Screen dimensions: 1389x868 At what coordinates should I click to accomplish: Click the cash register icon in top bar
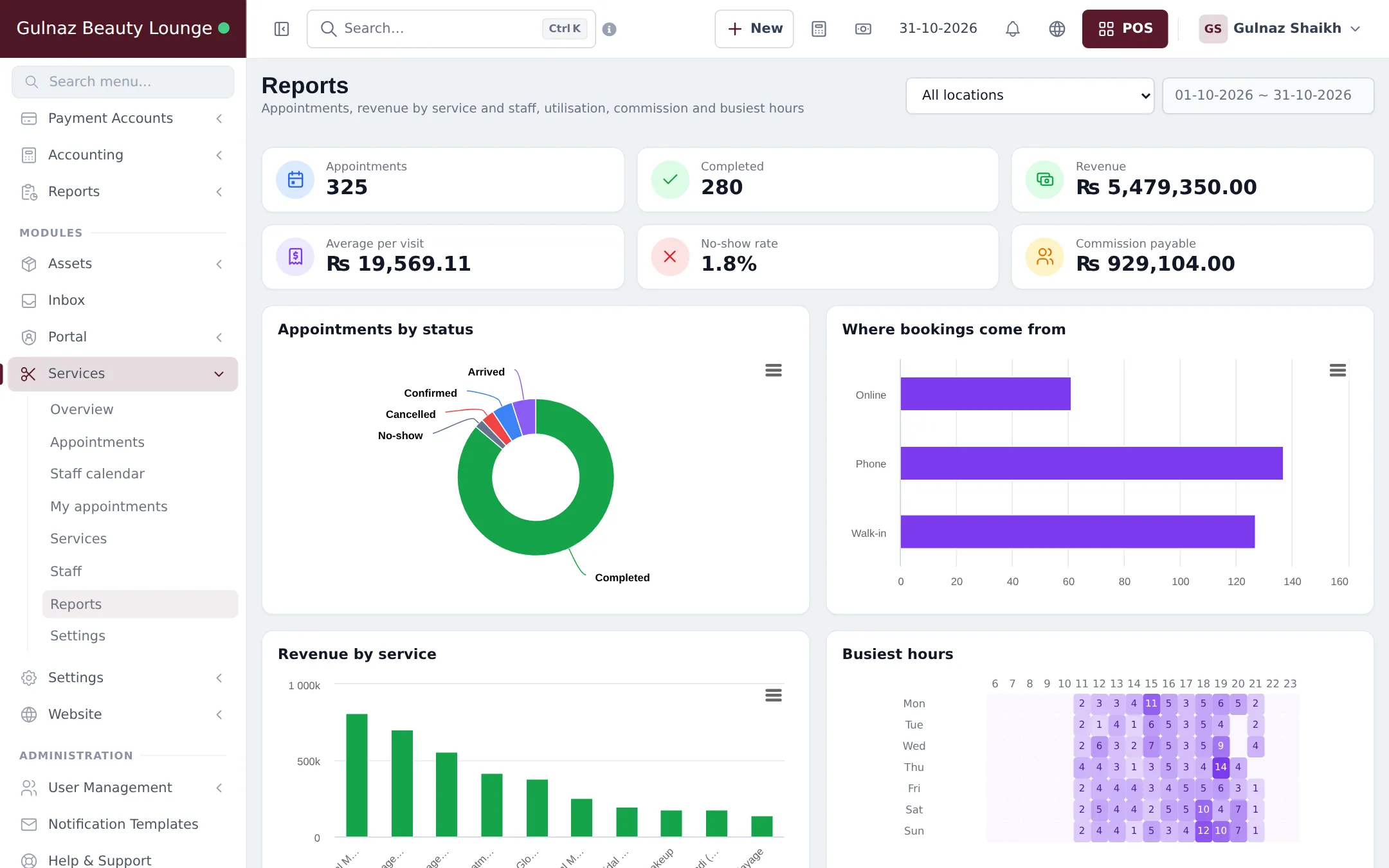tap(863, 29)
